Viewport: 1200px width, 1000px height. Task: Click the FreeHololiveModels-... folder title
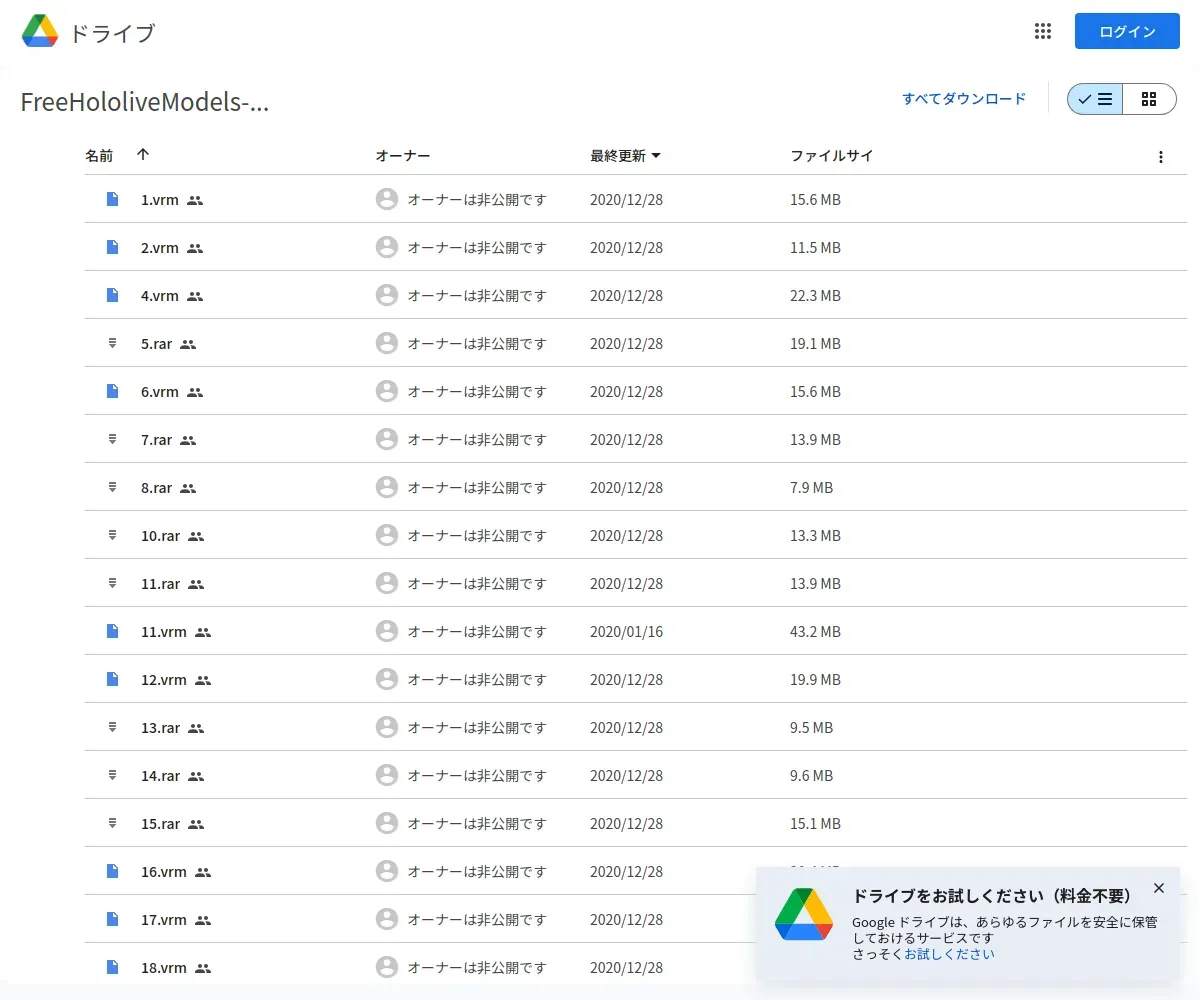click(145, 102)
